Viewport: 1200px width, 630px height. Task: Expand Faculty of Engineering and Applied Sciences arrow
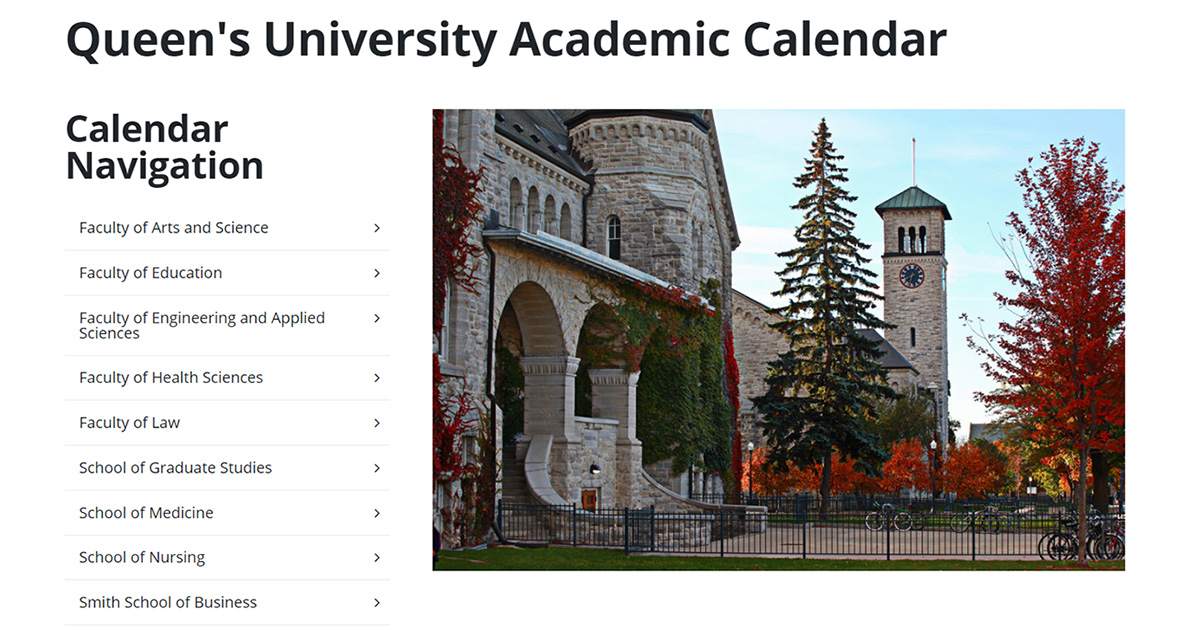tap(377, 318)
